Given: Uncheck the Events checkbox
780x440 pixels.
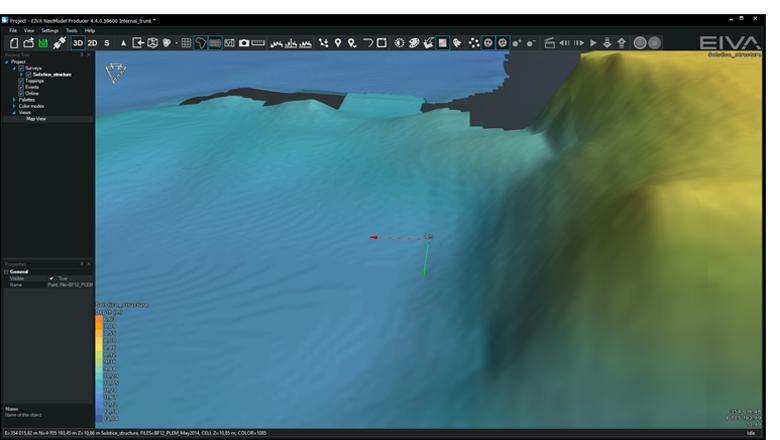Looking at the screenshot, I should [x=21, y=87].
